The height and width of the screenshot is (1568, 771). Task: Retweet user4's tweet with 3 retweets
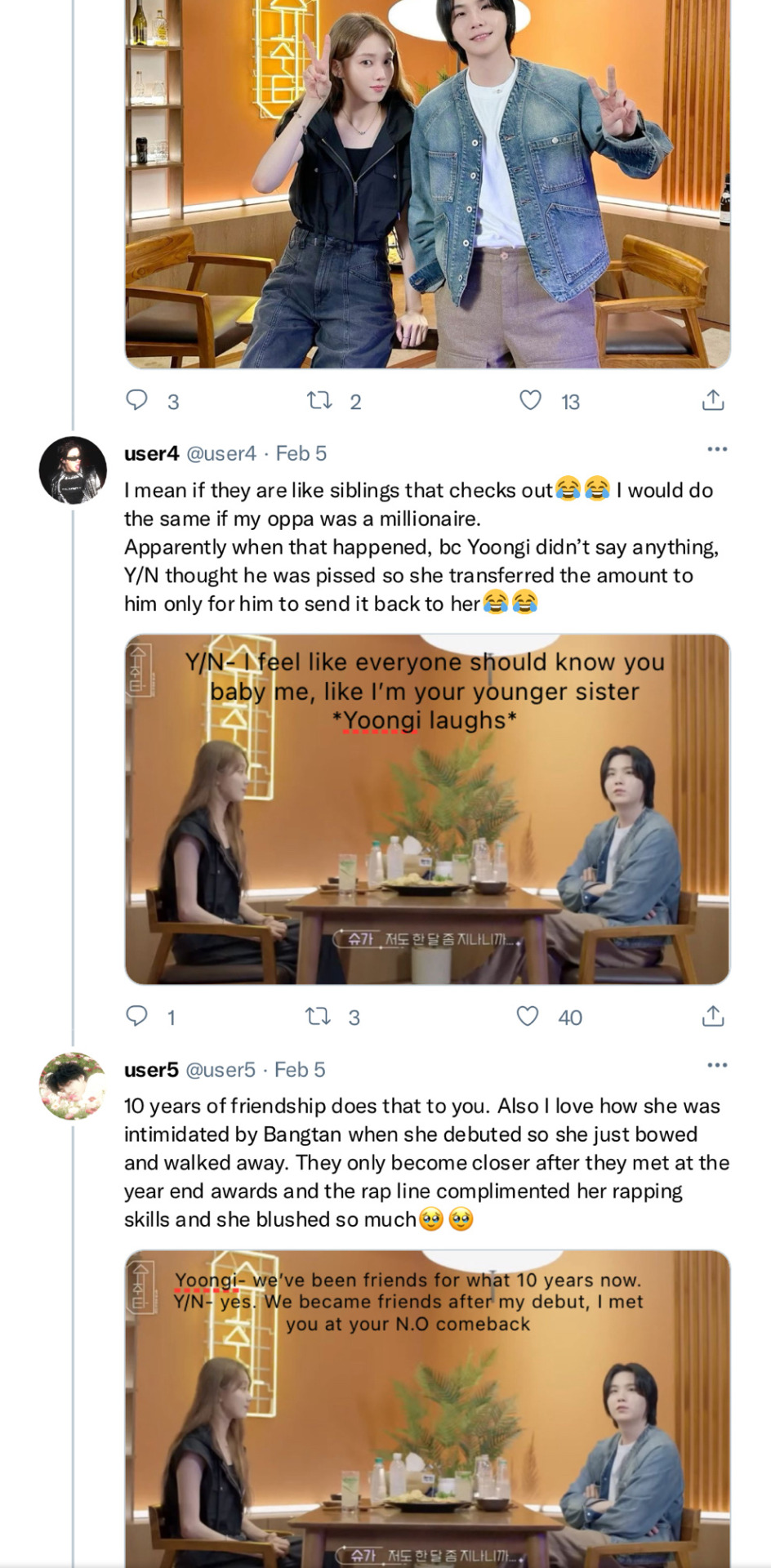pyautogui.click(x=317, y=1016)
